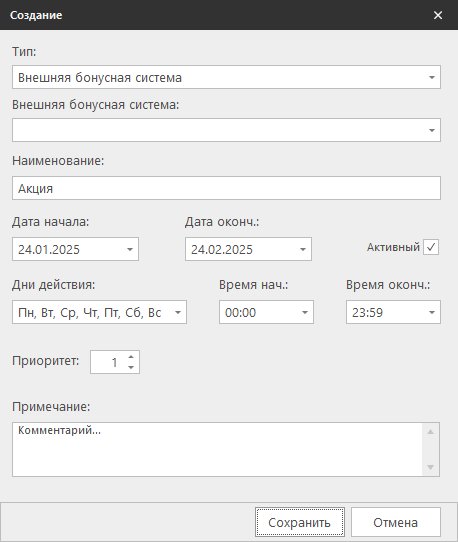Screen dimensions: 458x542
Task: Click the Примечание scrollbar up arrow
Action: coord(431,432)
